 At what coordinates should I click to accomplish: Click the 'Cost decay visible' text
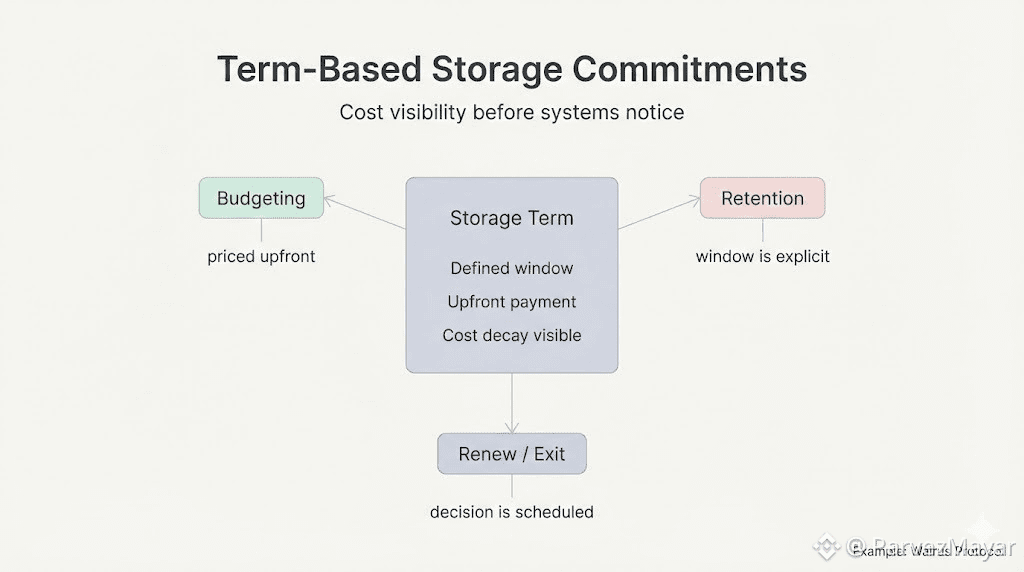pos(512,336)
